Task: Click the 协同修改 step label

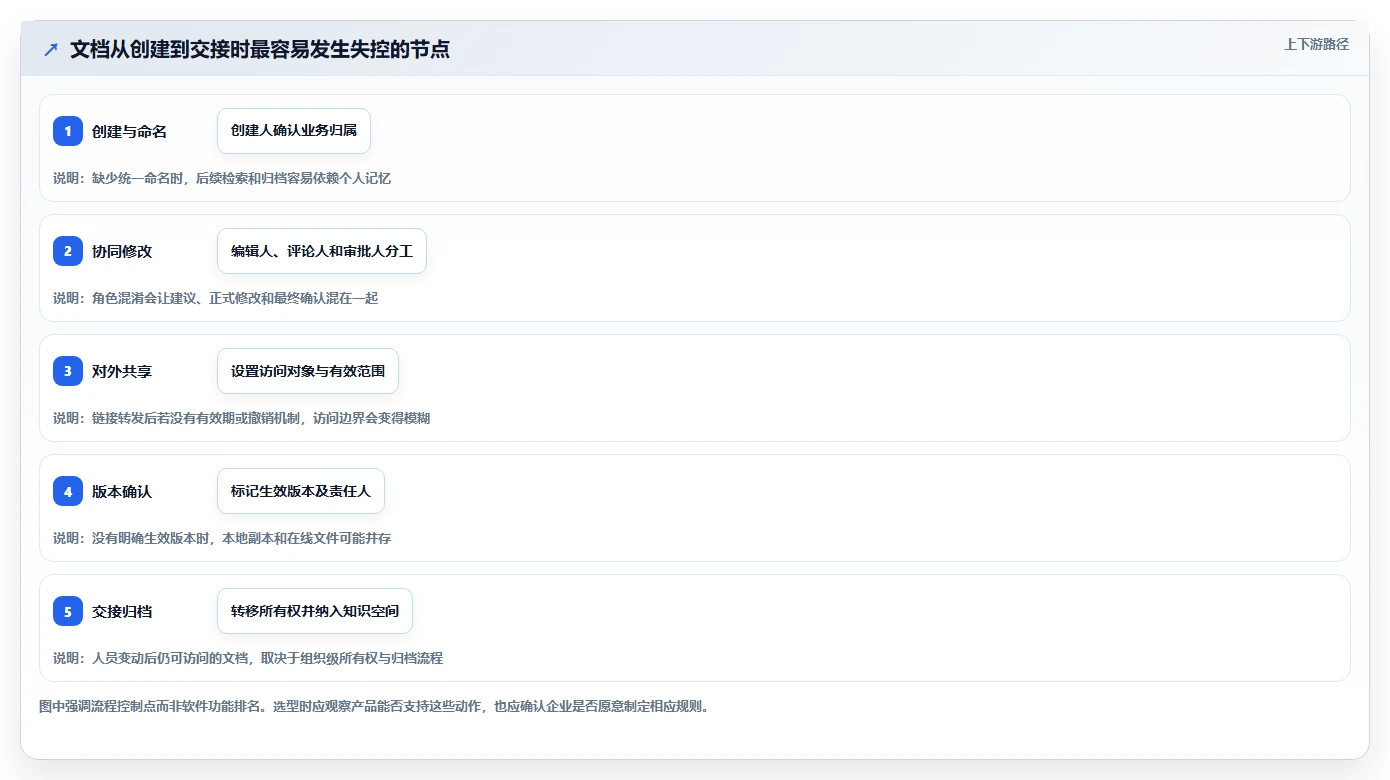Action: coord(122,251)
